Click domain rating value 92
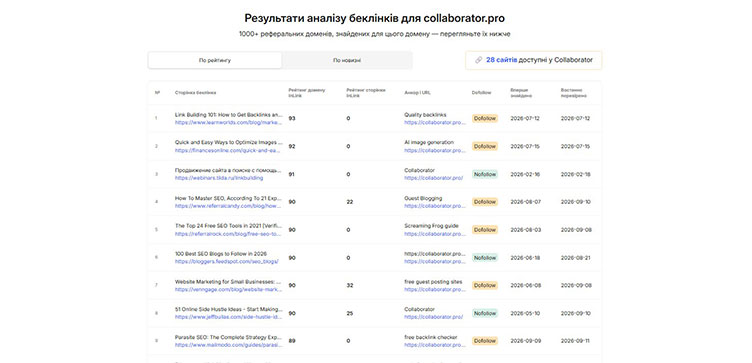752x363 pixels. [292, 146]
